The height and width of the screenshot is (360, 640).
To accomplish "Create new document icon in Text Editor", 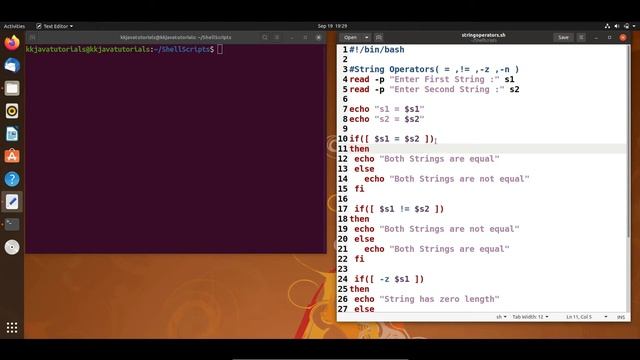I will [379, 37].
